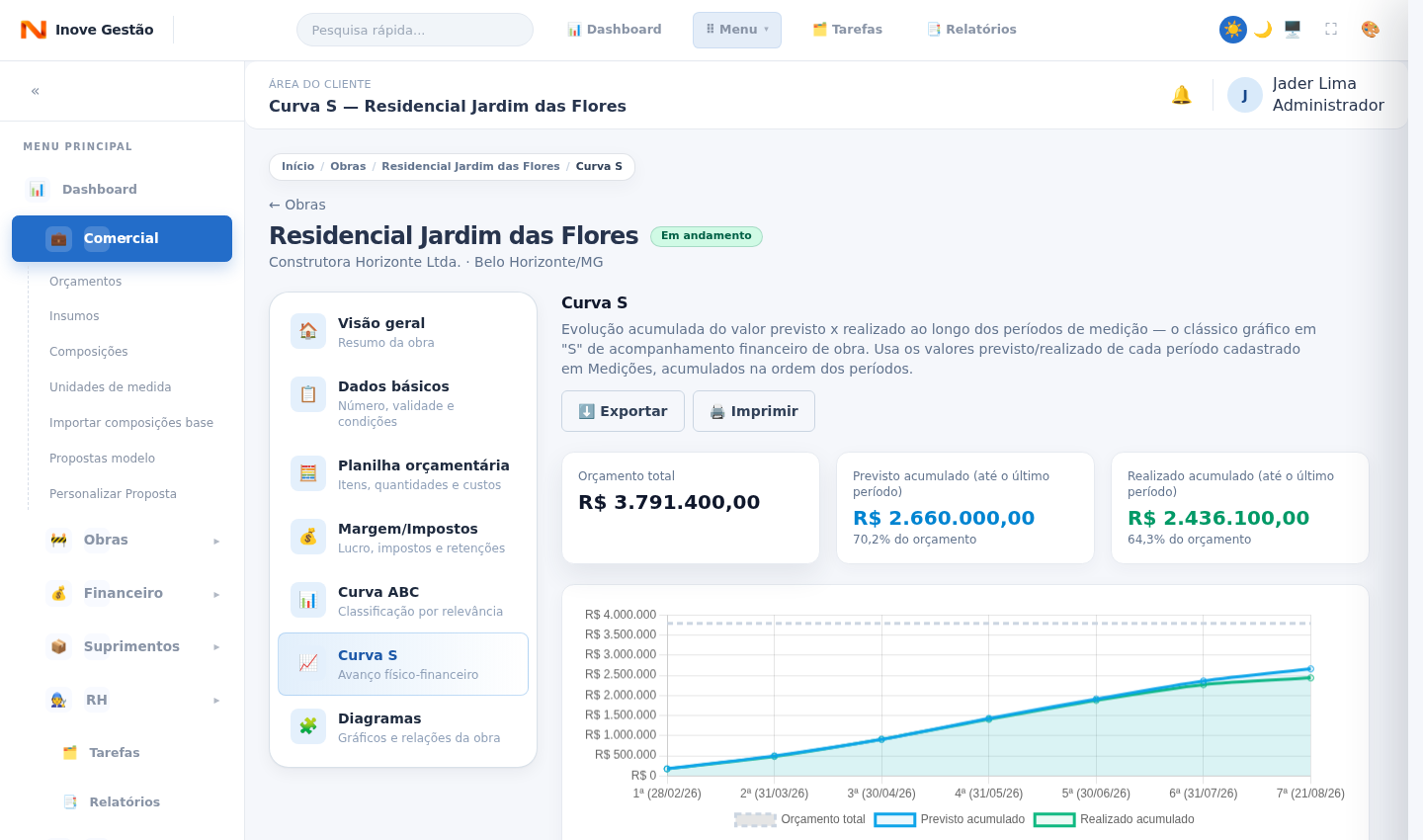Click the sidebar Tarefas folder icon
1423x840 pixels.
(x=70, y=753)
